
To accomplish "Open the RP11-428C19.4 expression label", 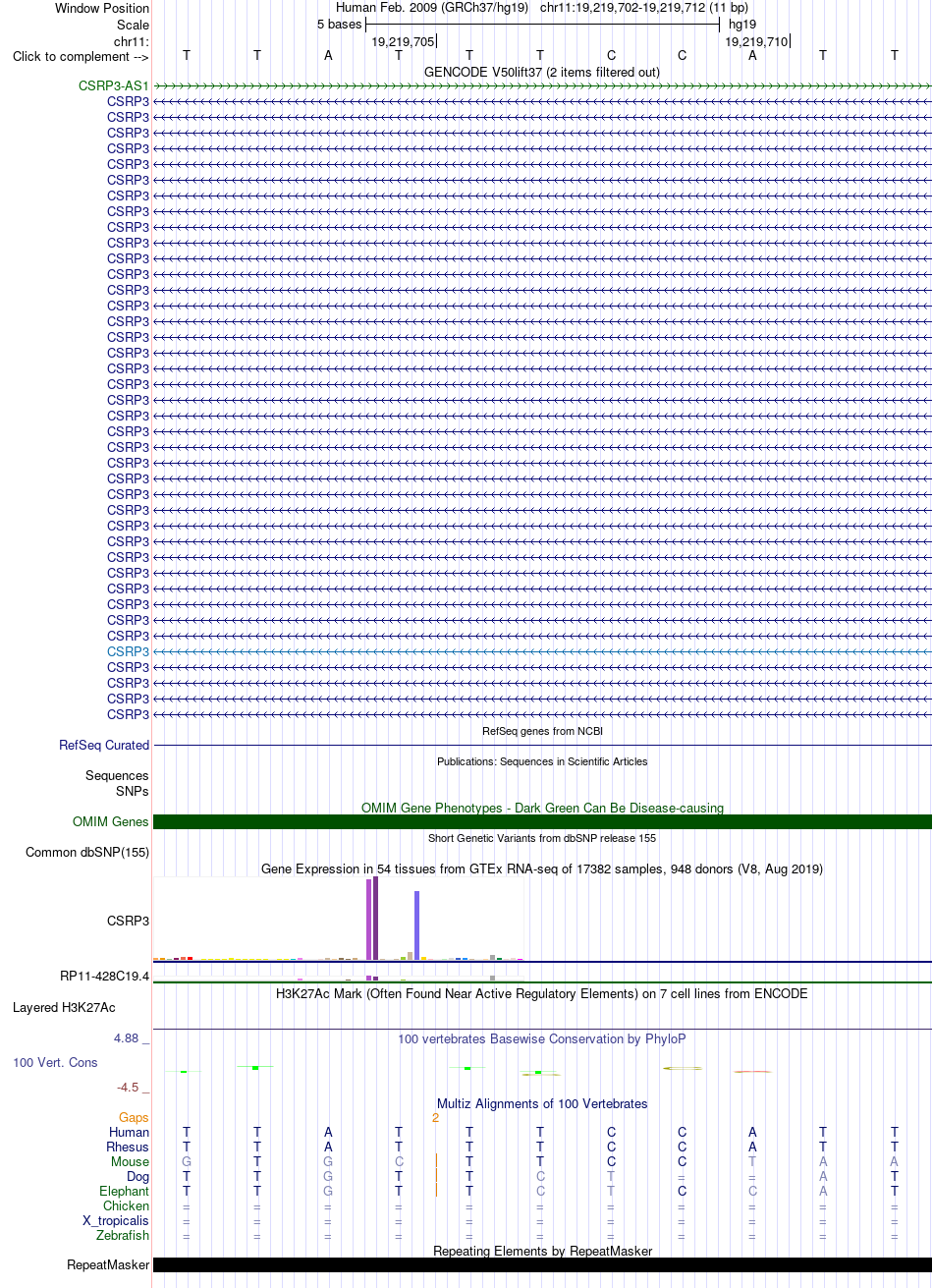I will point(105,976).
